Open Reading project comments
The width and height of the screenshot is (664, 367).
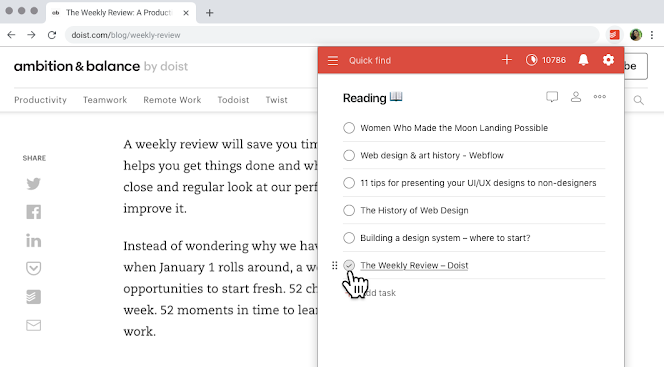point(552,97)
